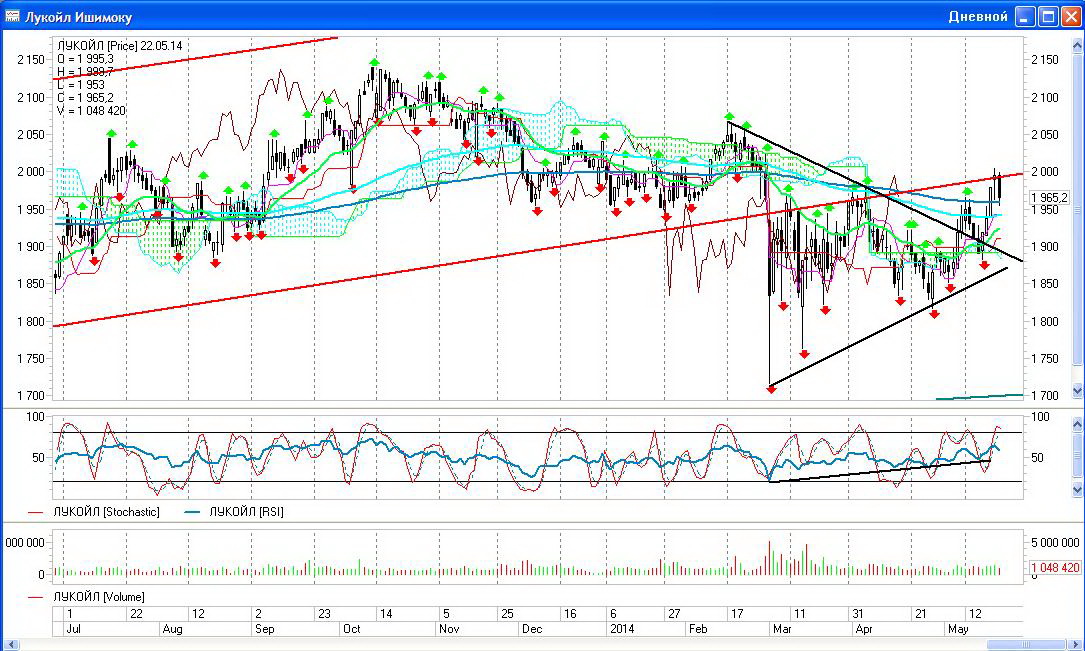Screen dimensions: 1085x651
Task: Click the C = 1 965,2 close value
Action: click(x=85, y=98)
